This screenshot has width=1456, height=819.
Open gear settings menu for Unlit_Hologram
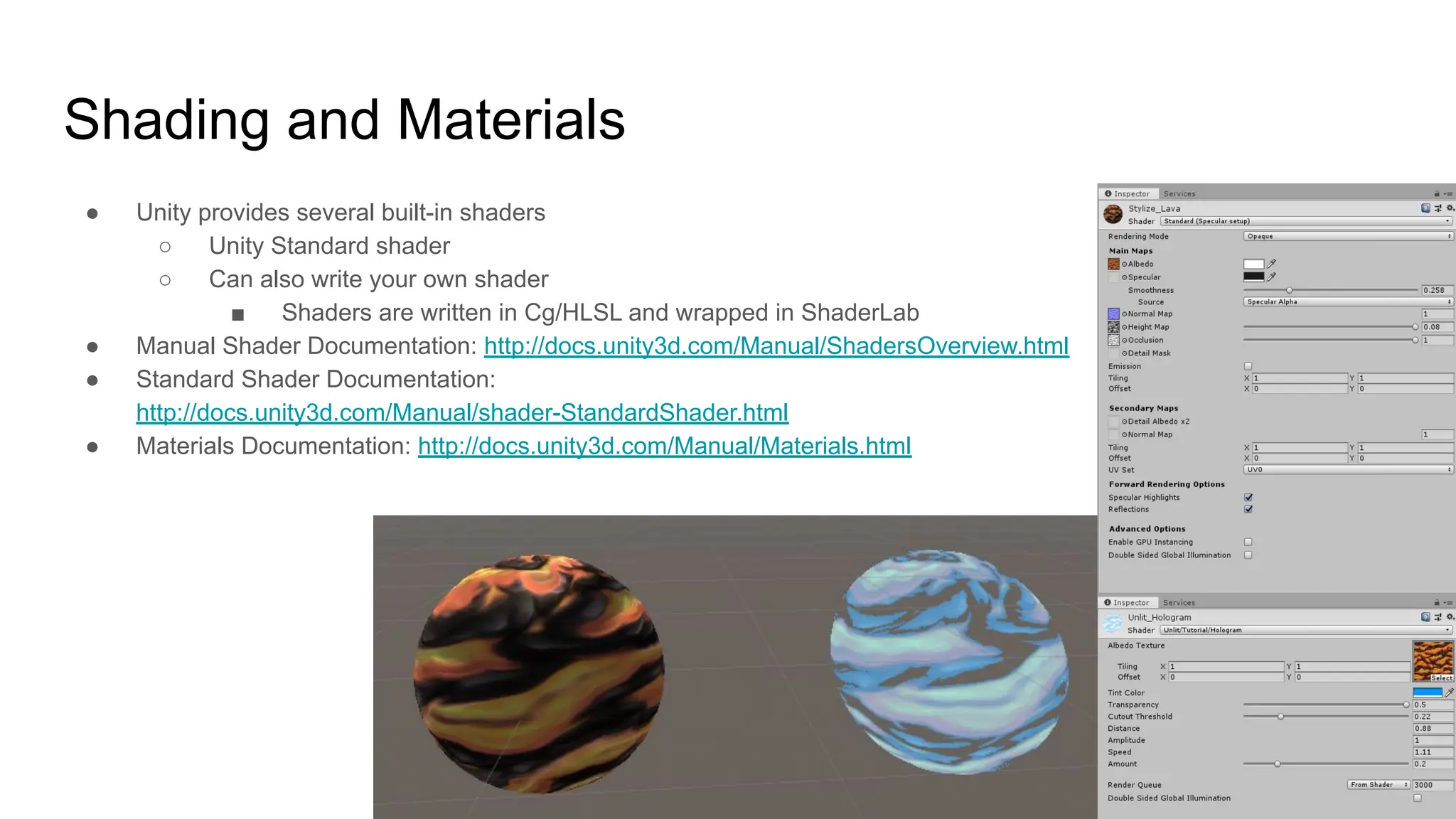pos(1450,617)
